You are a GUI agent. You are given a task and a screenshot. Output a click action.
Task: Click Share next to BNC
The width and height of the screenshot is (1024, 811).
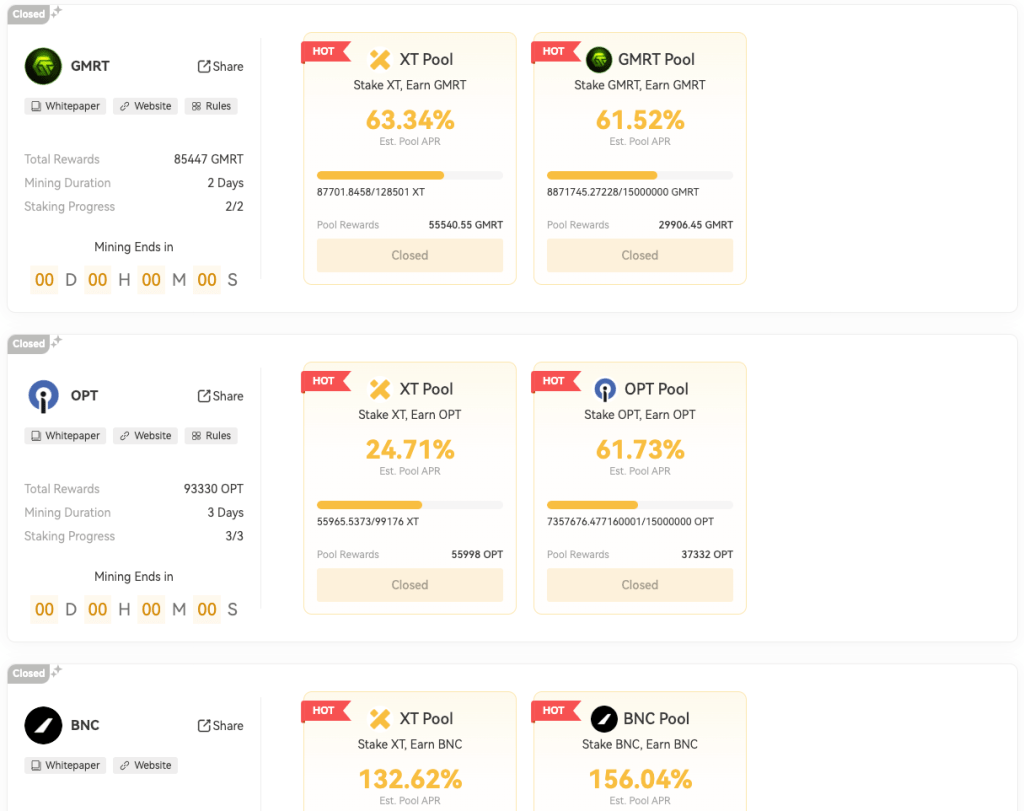point(220,725)
